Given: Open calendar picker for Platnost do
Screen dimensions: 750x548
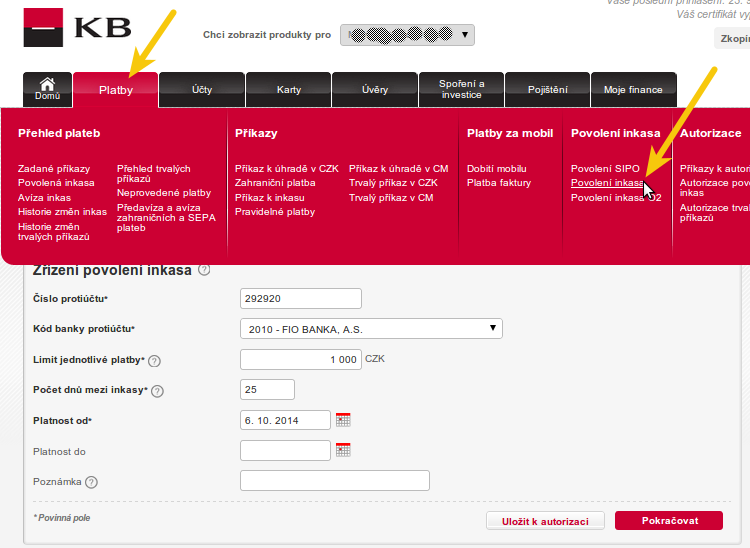Looking at the screenshot, I should [x=343, y=450].
